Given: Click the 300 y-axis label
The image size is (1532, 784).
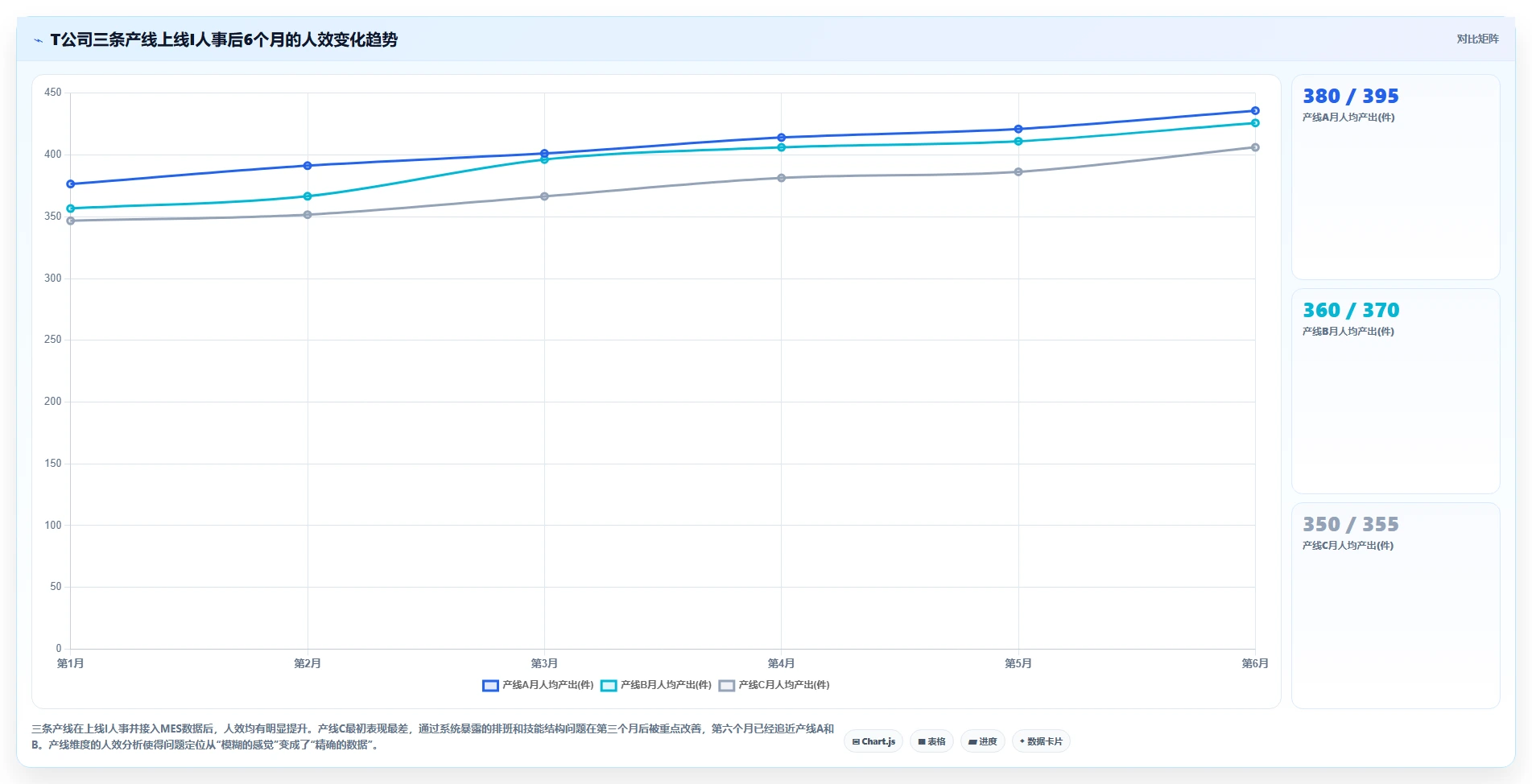Looking at the screenshot, I should [53, 279].
